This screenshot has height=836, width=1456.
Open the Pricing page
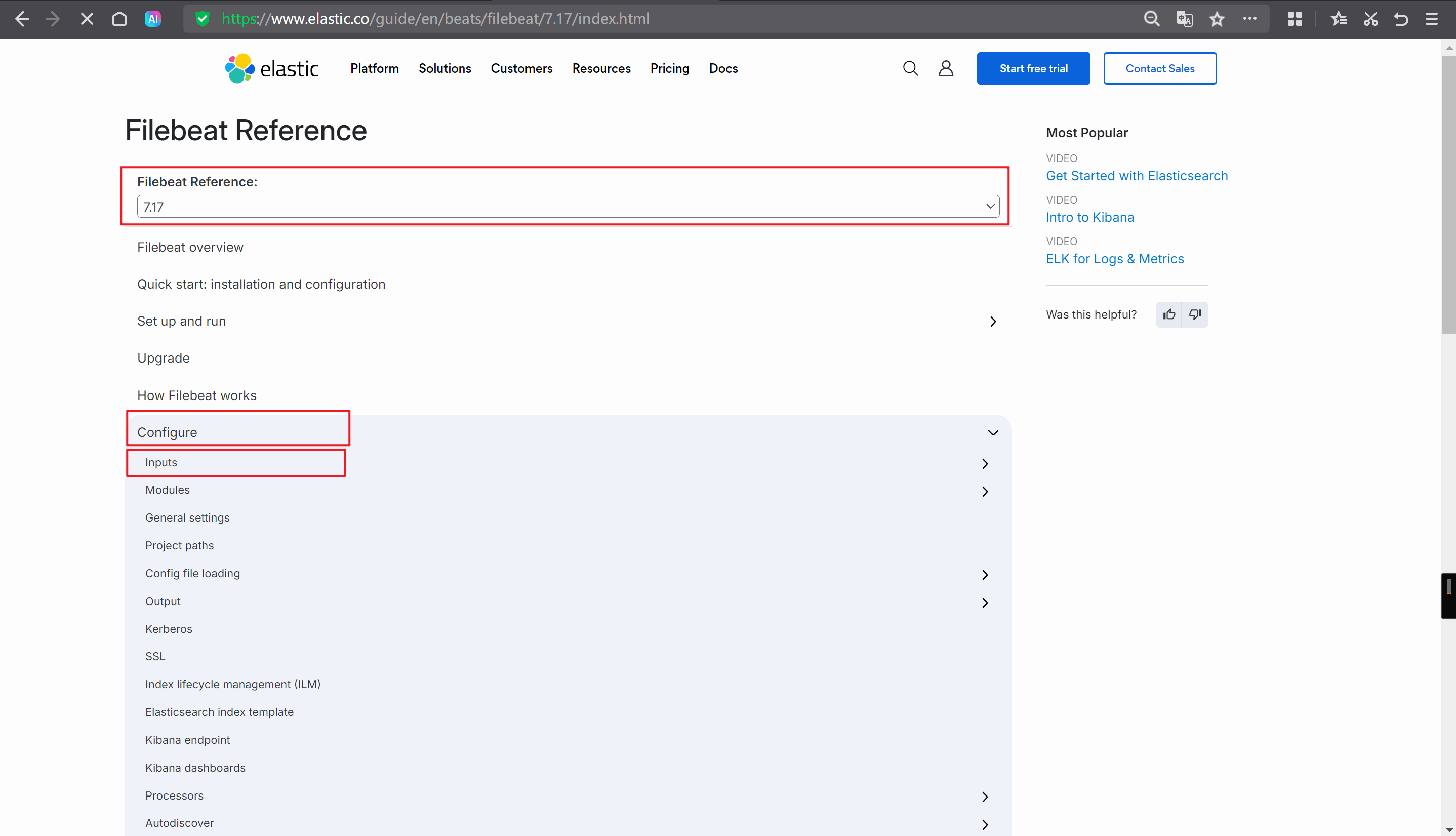click(670, 68)
